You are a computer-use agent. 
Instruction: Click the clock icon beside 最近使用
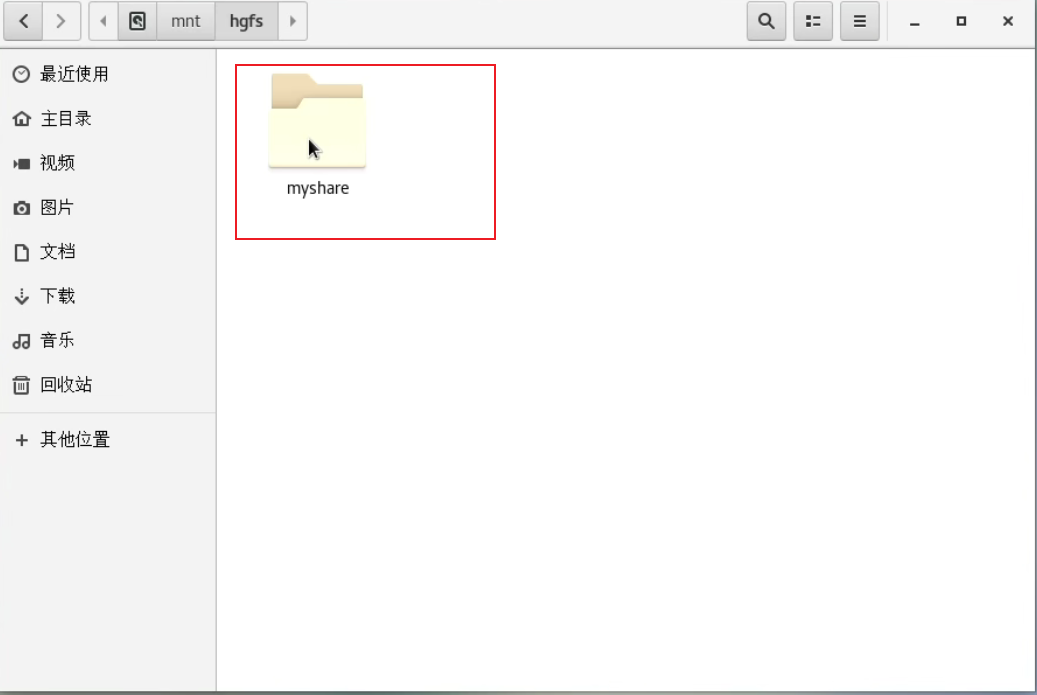pos(21,74)
